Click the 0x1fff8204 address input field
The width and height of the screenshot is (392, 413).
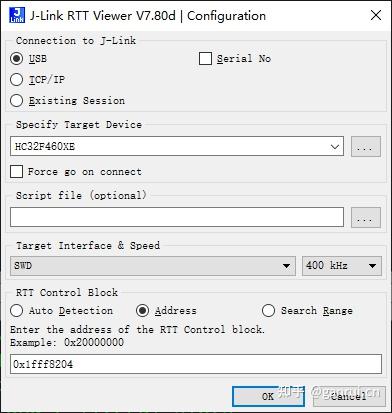pyautogui.click(x=196, y=364)
